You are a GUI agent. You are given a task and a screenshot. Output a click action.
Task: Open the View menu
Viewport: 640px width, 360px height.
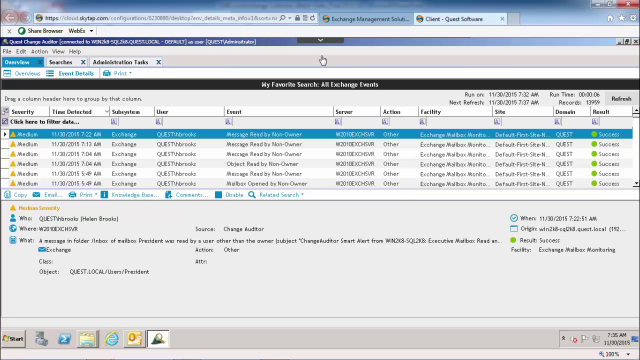(58, 51)
